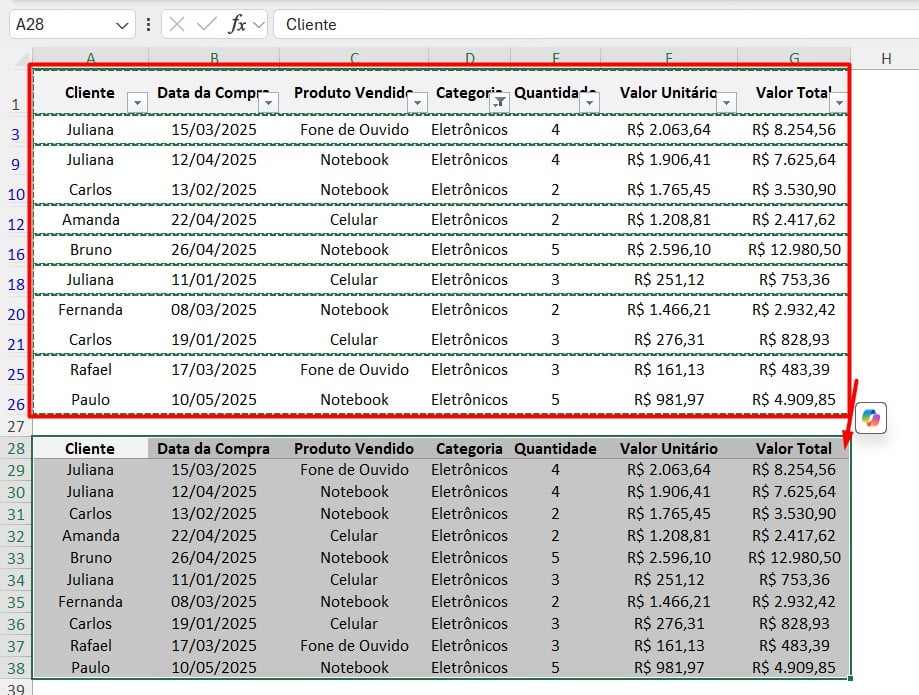The image size is (919, 695).
Task: Expand the fx function dropdown chevron
Action: [258, 25]
